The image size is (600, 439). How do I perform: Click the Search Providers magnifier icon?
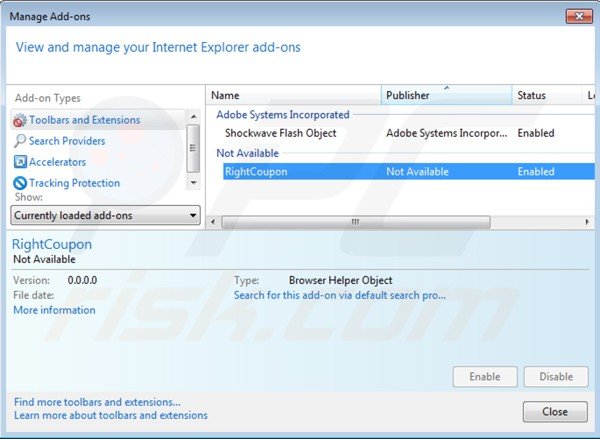pyautogui.click(x=20, y=141)
